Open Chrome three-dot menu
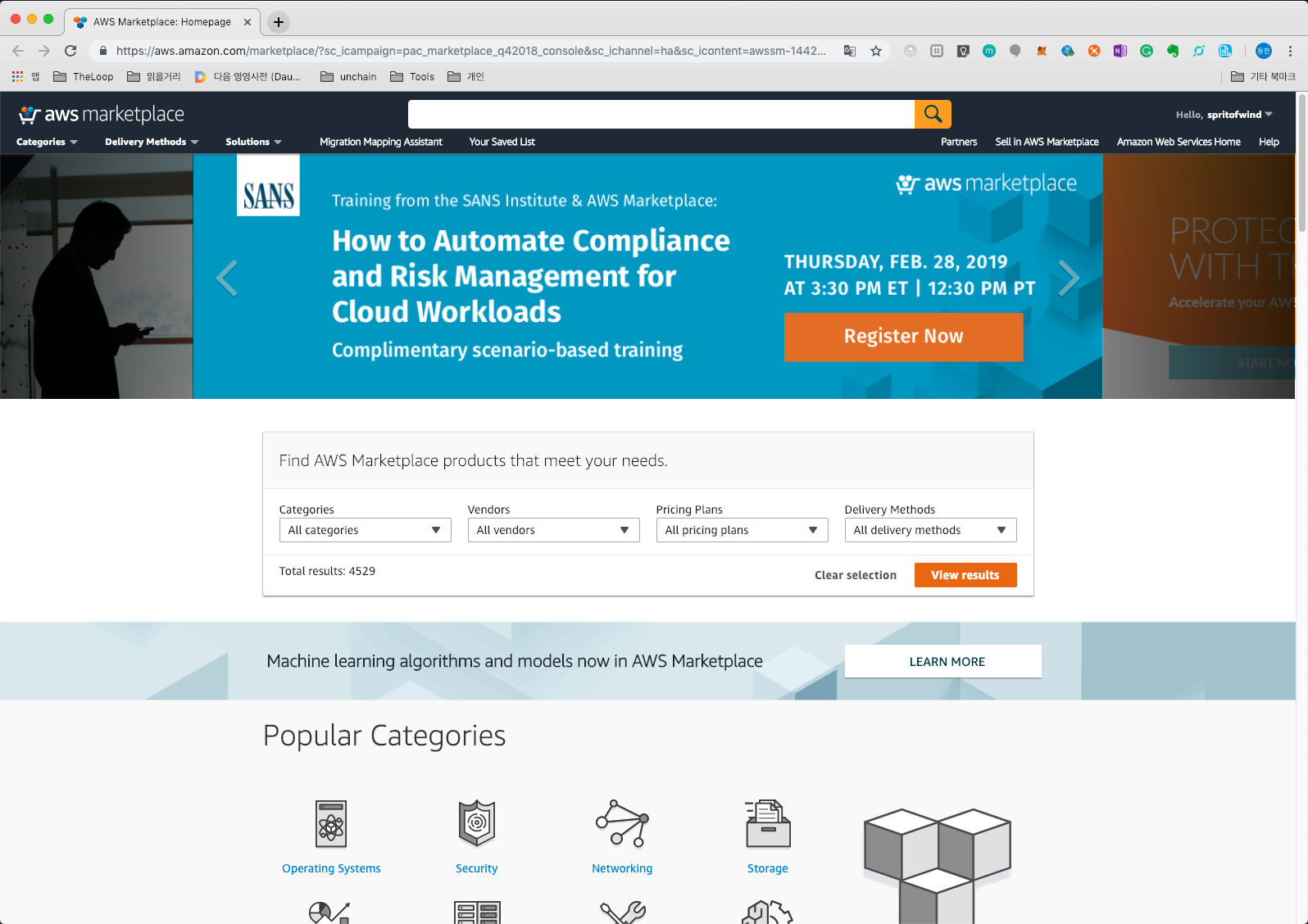The width and height of the screenshot is (1308, 924). point(1290,51)
